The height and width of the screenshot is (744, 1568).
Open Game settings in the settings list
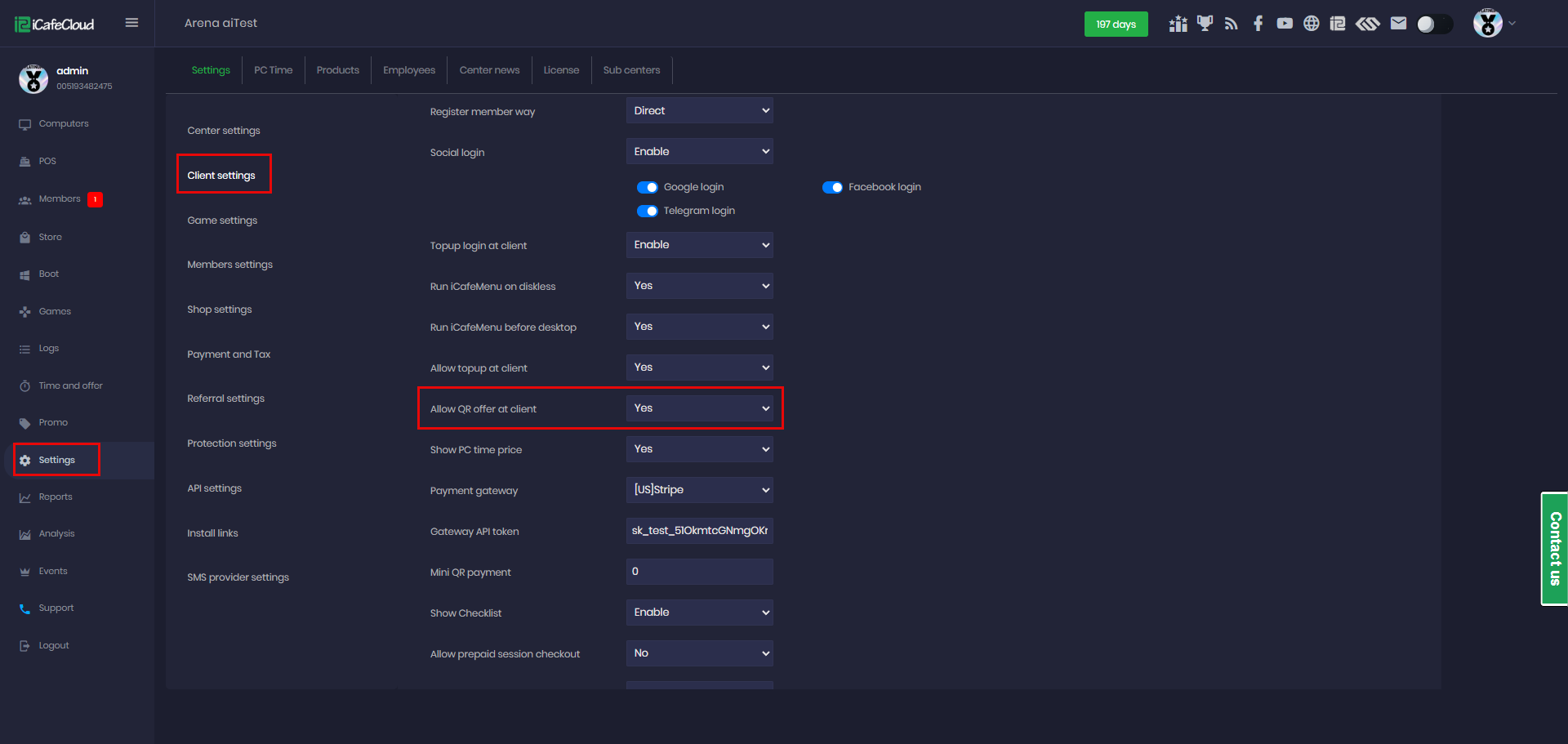pyautogui.click(x=222, y=221)
